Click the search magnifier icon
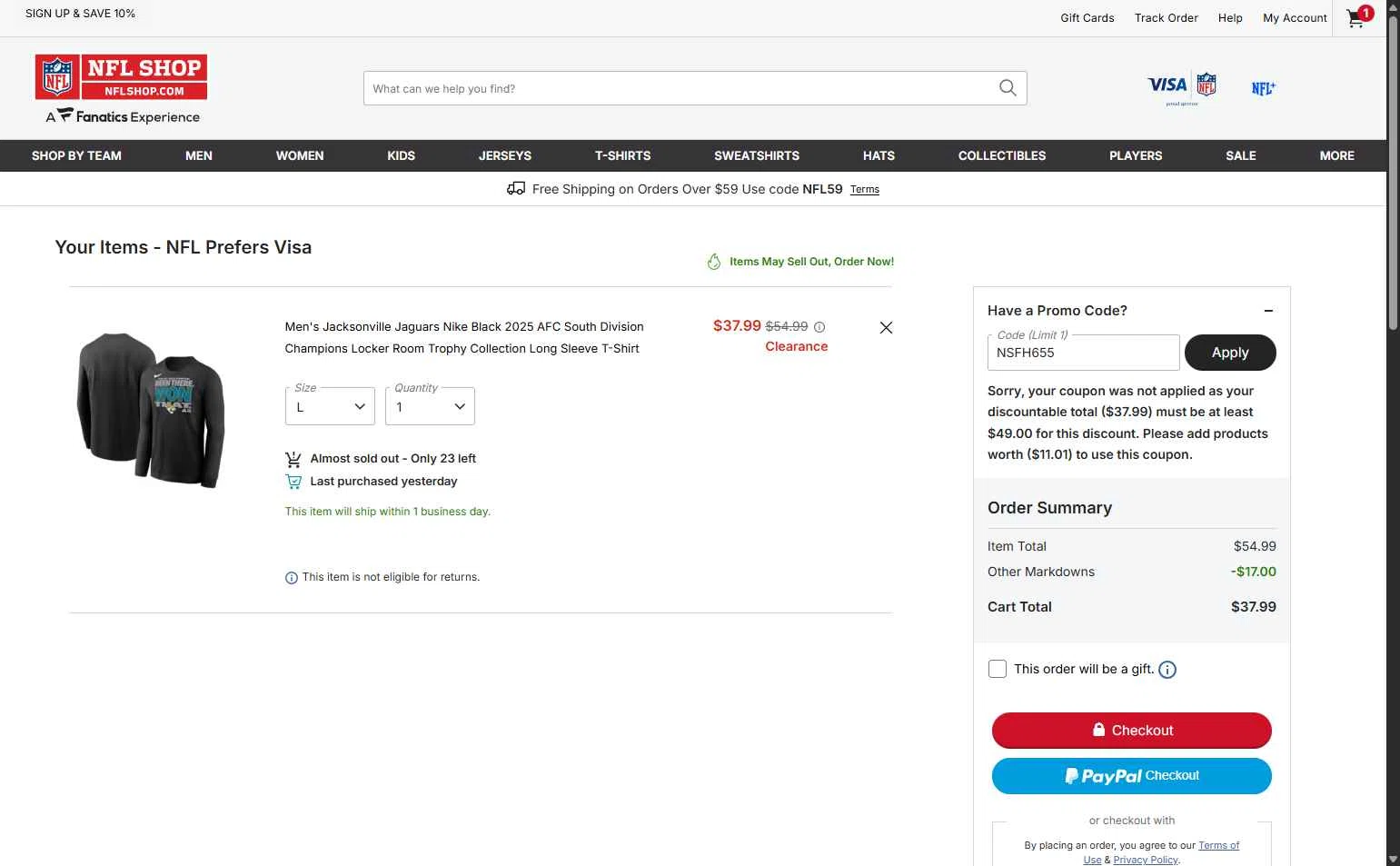1400x866 pixels. (1008, 88)
